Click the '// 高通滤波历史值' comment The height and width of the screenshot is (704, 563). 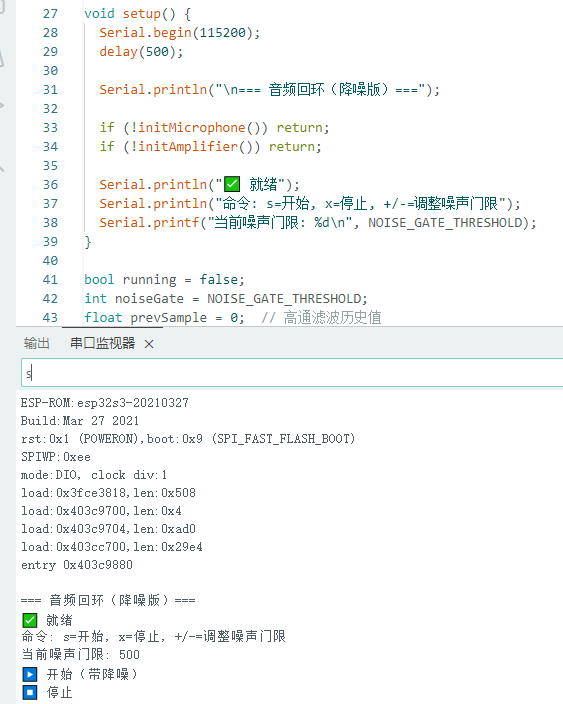321,317
